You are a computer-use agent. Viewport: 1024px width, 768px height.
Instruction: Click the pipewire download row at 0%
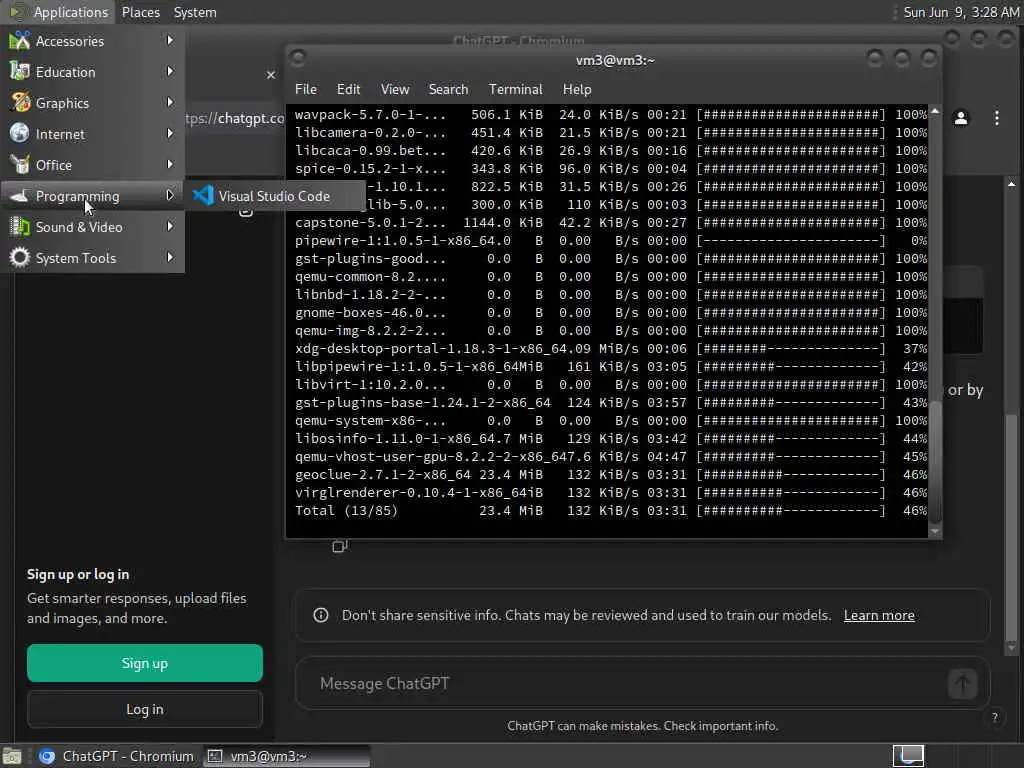[x=610, y=240]
